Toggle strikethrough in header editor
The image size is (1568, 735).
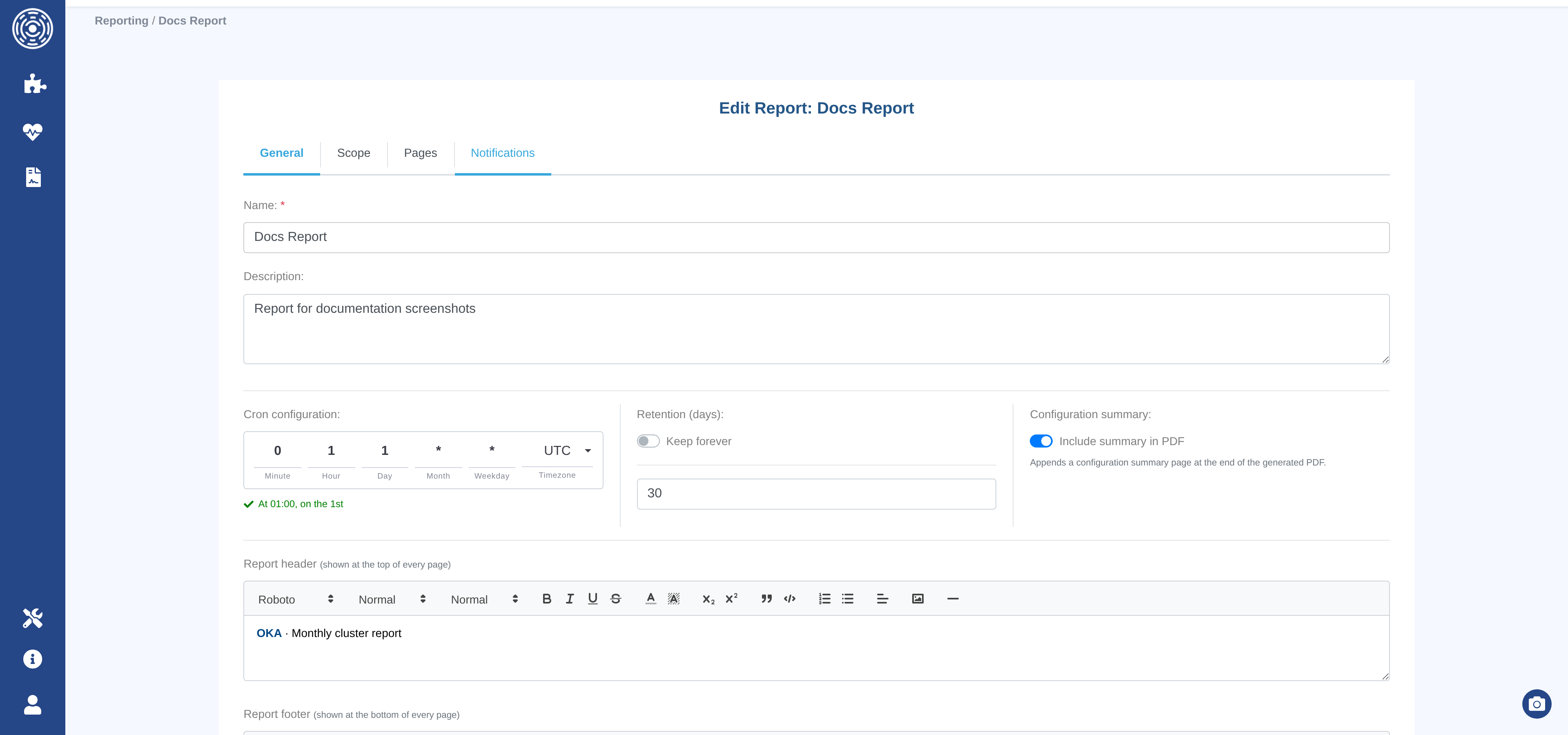tap(615, 599)
